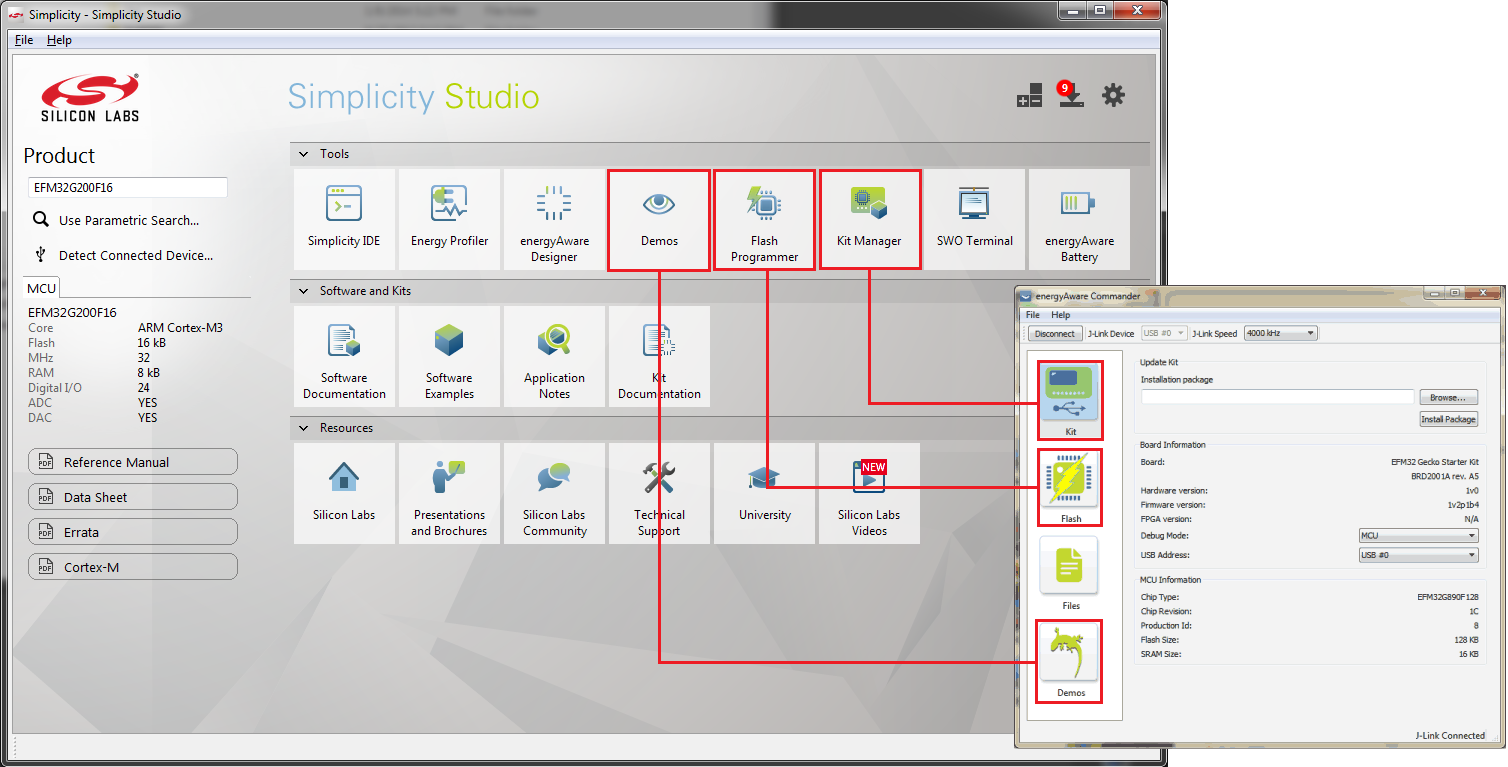Viewport: 1508px width, 767px height.
Task: Open the University resources tile
Action: (764, 493)
